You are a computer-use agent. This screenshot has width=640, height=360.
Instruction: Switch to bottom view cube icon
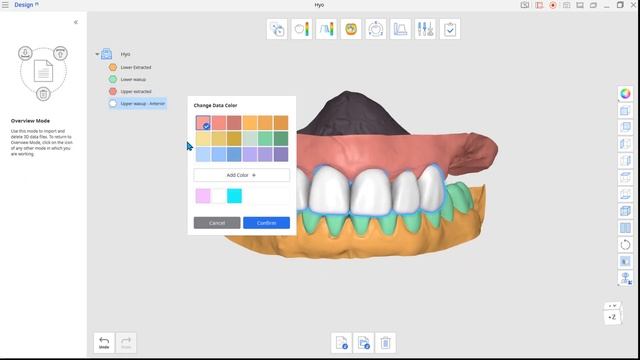tap(625, 194)
